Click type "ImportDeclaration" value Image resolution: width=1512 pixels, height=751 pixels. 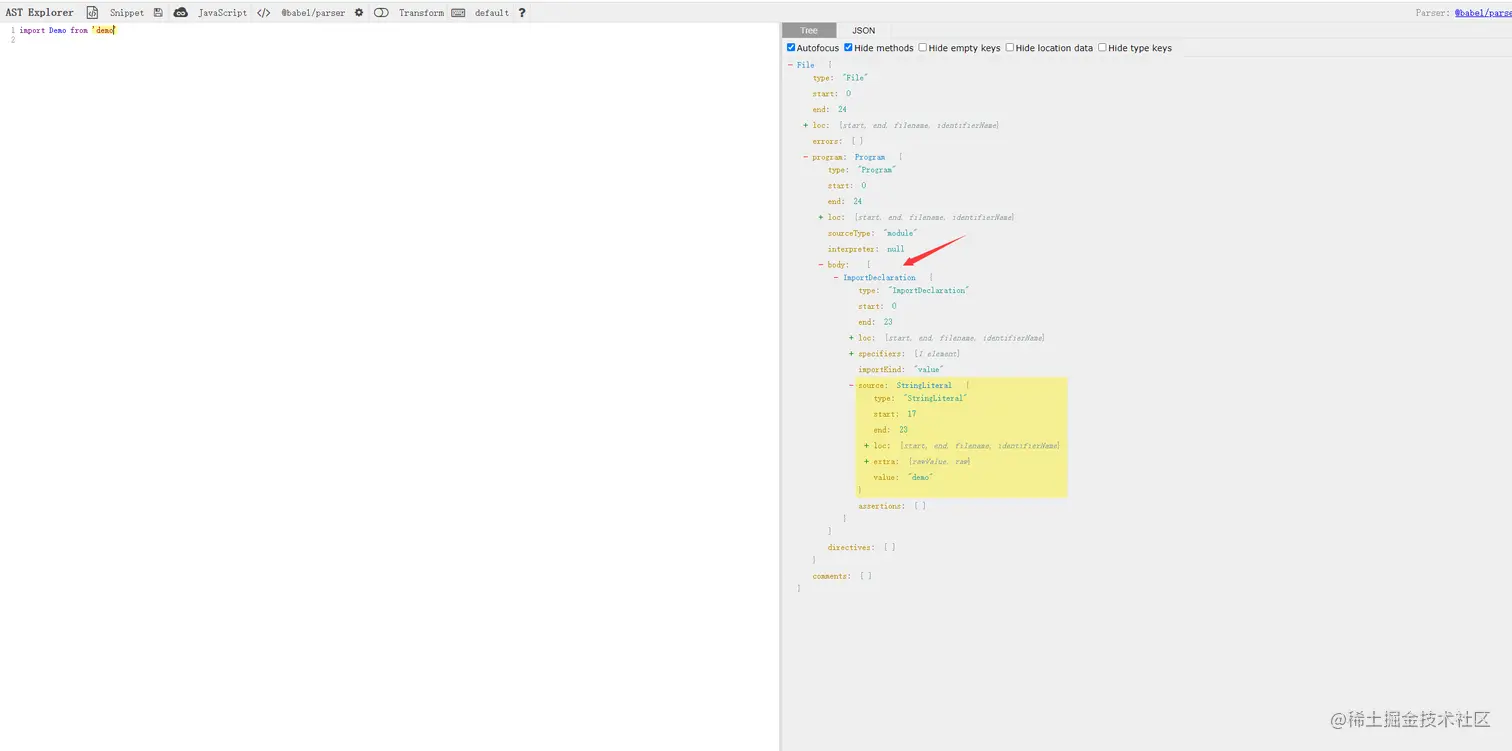(929, 290)
